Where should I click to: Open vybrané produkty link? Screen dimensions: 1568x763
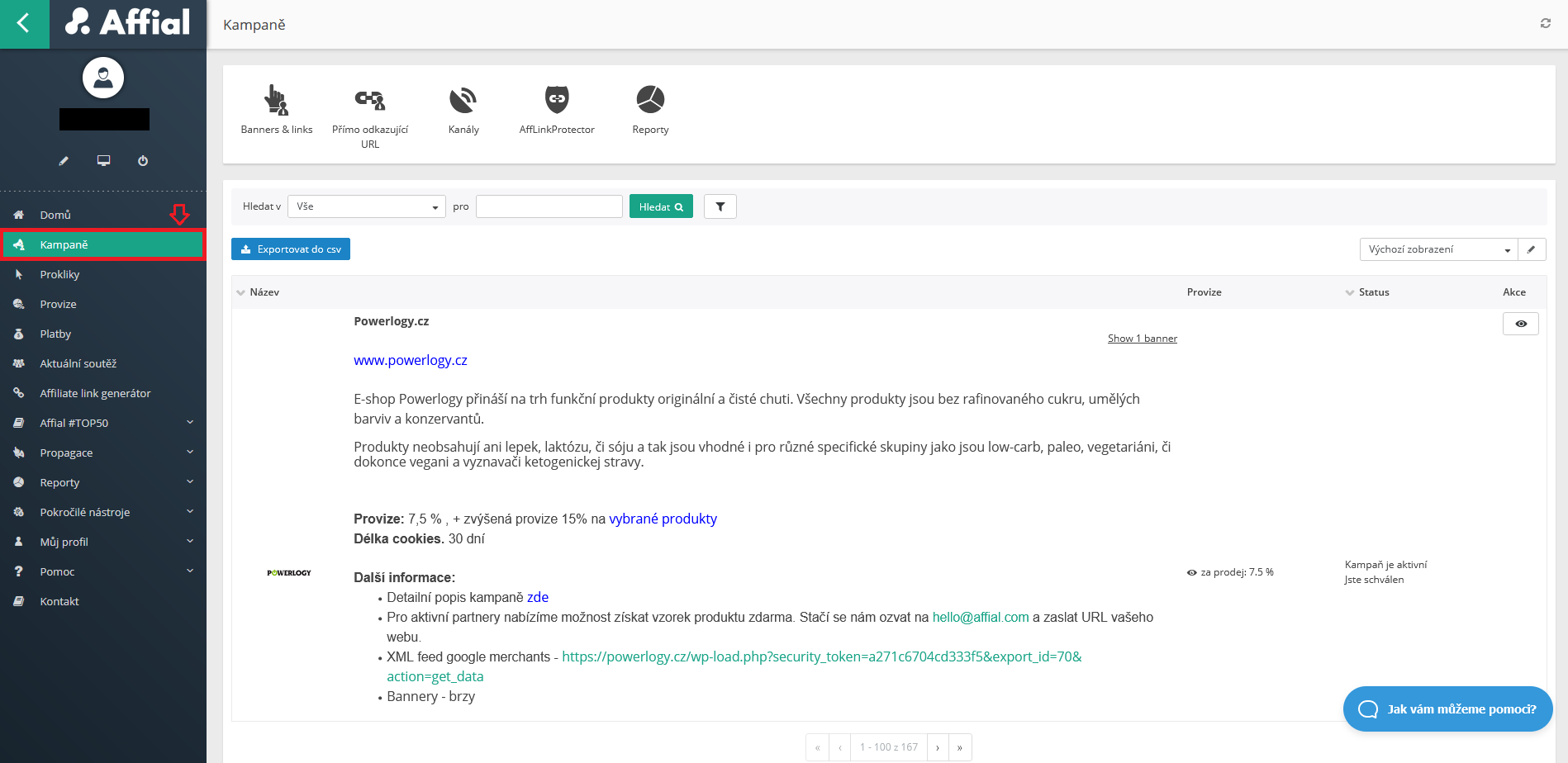tap(663, 519)
